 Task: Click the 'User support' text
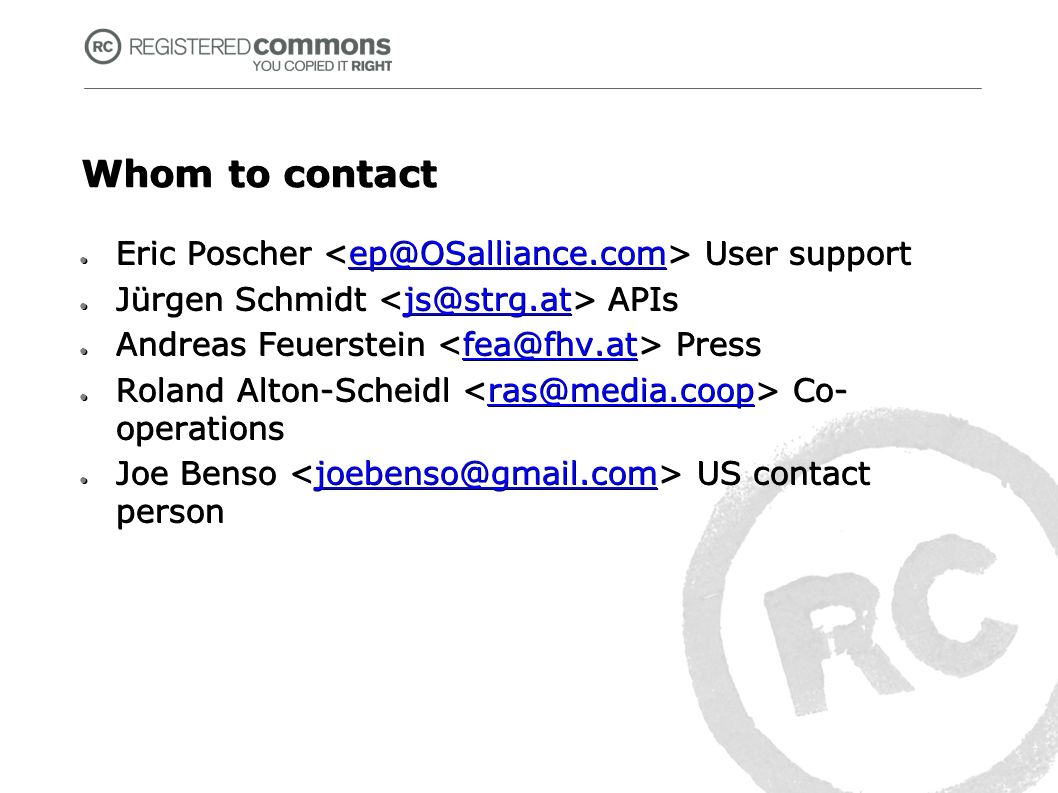[x=808, y=255]
